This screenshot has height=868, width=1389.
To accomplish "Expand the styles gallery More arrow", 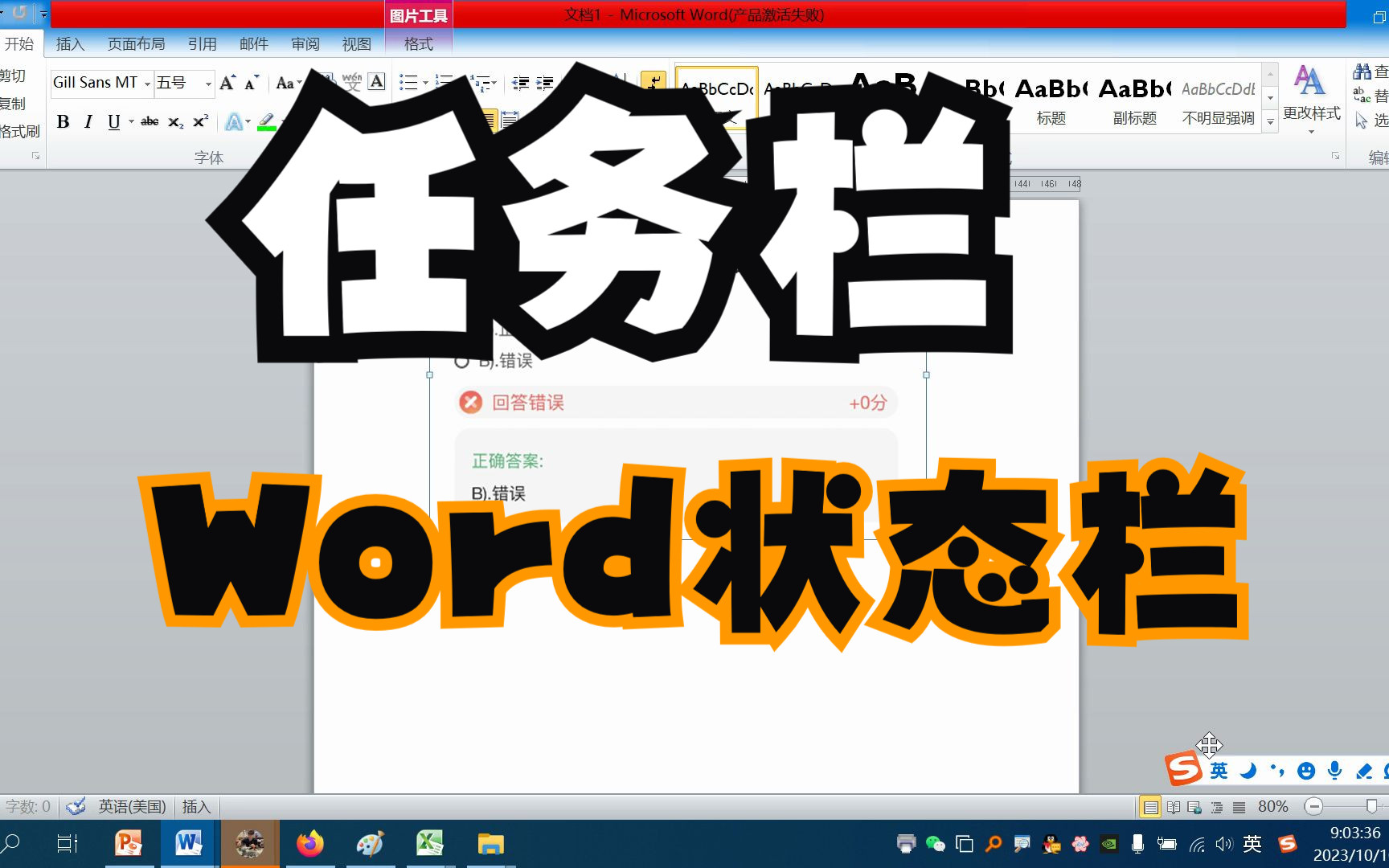I will (x=1270, y=122).
